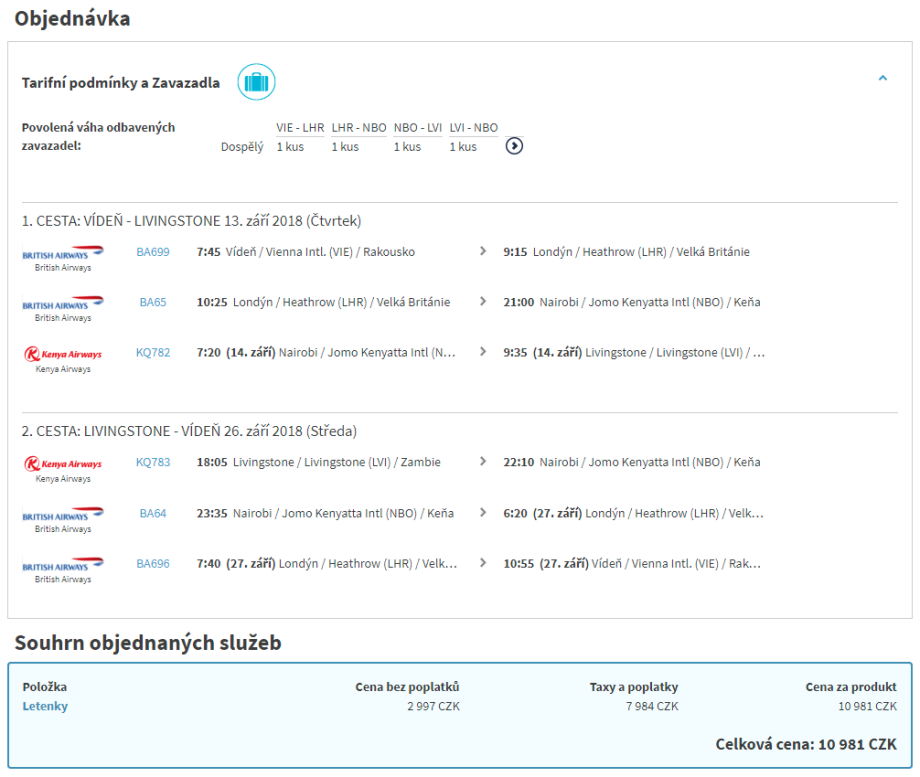Click the Tarifní podmínky a Zavazadla heading
The image size is (920, 777).
point(121,83)
